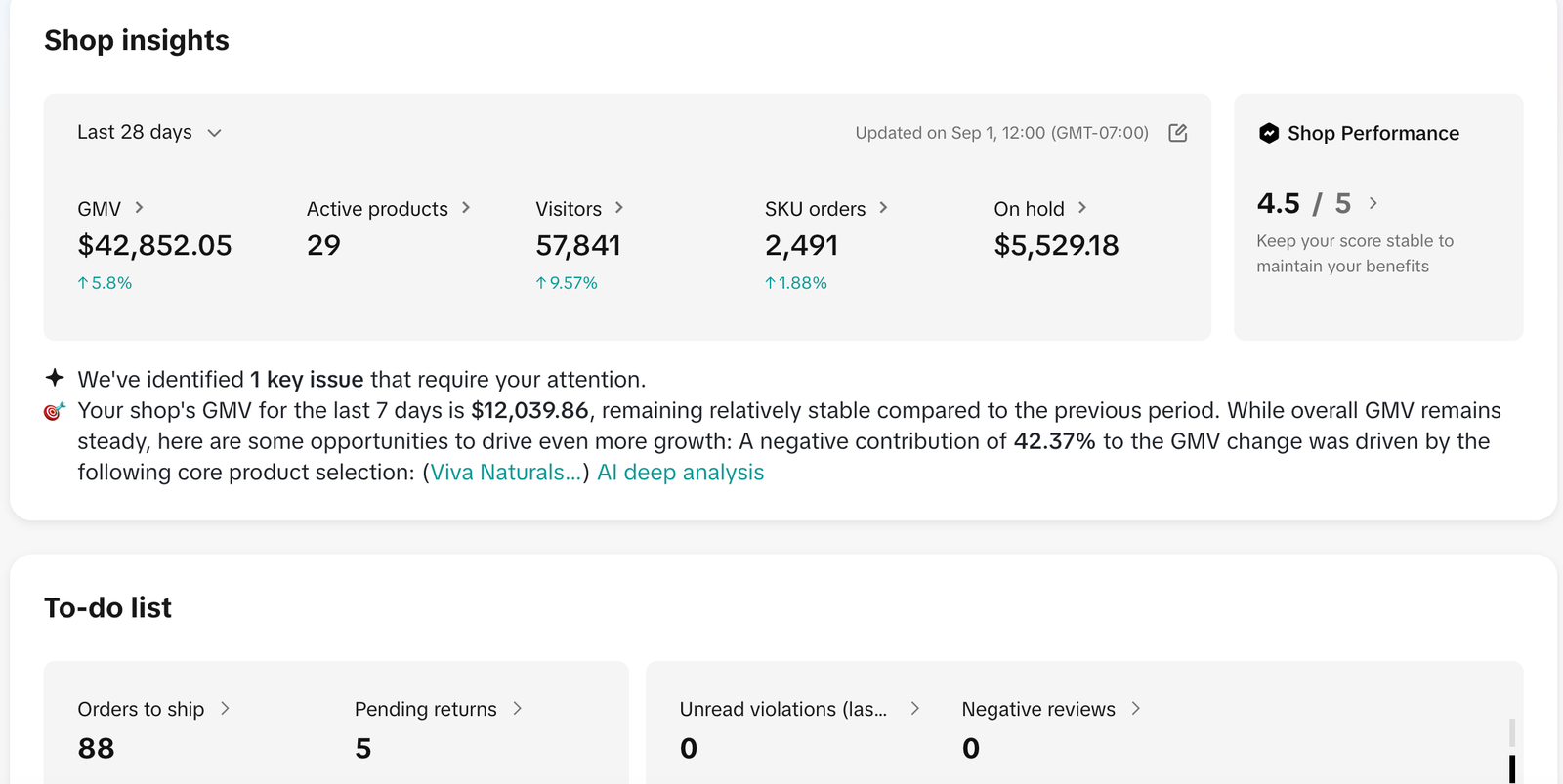
Task: Click the Active products count 29
Action: pos(323,245)
